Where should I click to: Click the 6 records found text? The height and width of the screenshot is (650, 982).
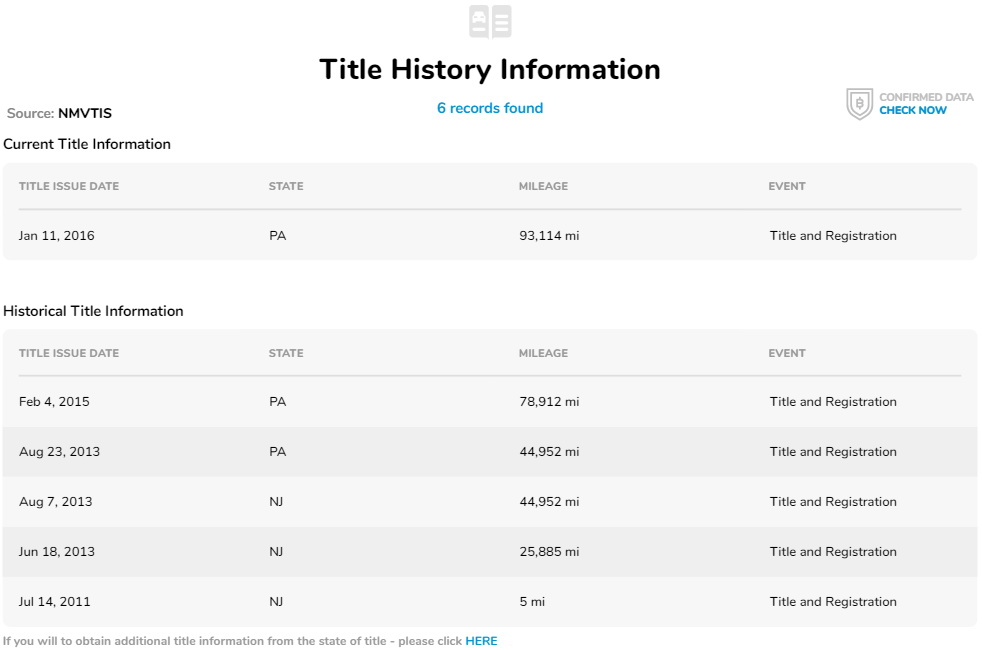[x=490, y=108]
